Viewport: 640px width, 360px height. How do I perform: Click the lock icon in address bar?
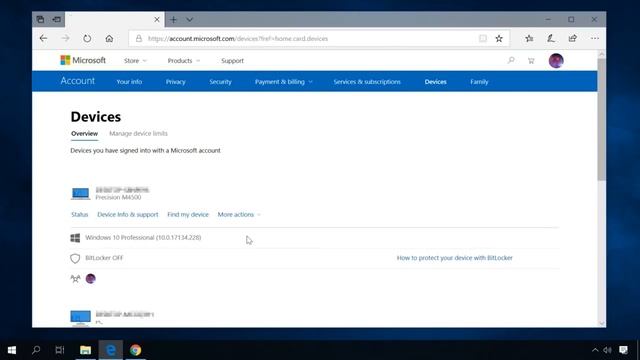pos(139,38)
